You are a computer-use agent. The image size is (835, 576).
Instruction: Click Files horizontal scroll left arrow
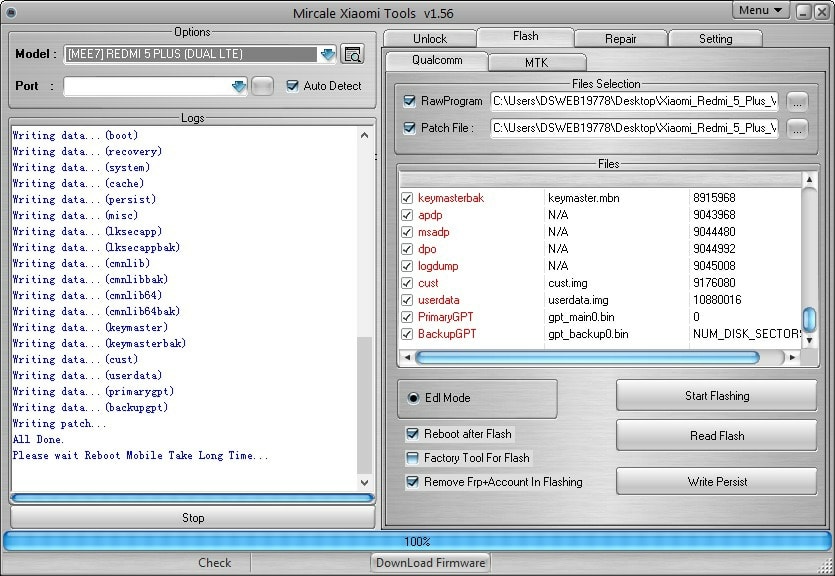tap(407, 357)
